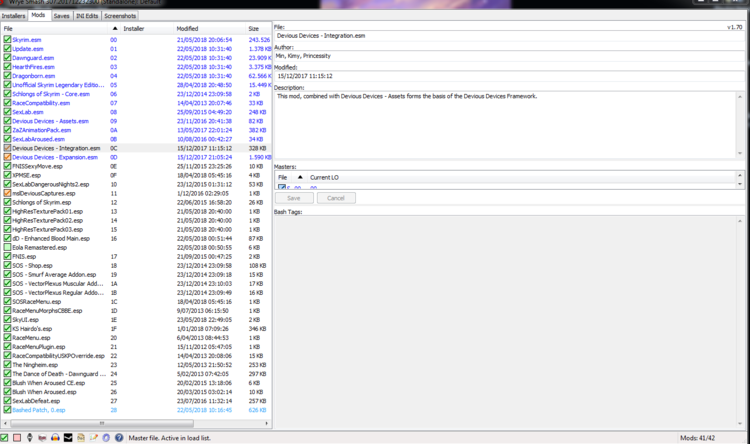750x444 pixels.
Task: Select The Ningheim.esp row
Action: [136, 365]
